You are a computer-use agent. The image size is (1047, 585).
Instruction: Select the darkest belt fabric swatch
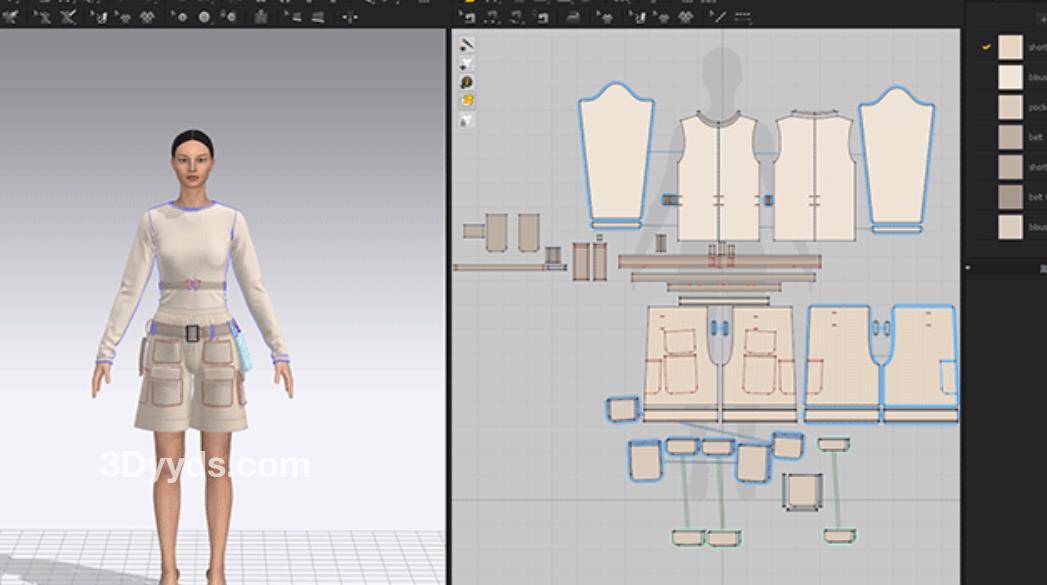tap(1010, 197)
